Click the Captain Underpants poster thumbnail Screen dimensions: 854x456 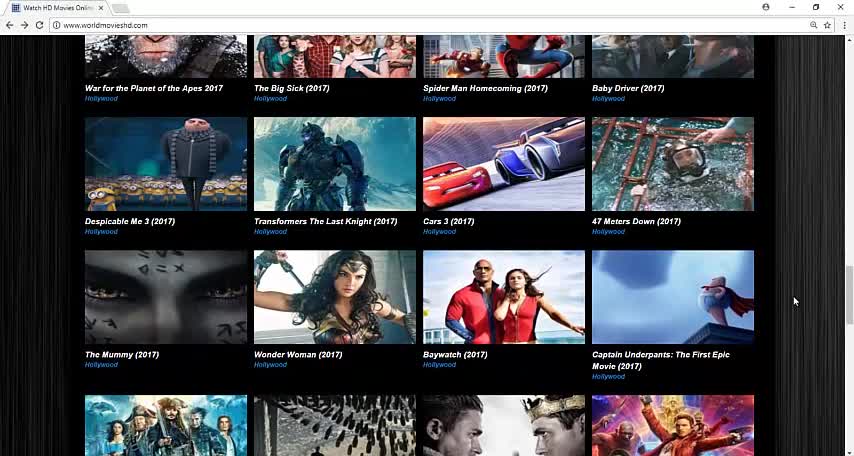(x=673, y=297)
